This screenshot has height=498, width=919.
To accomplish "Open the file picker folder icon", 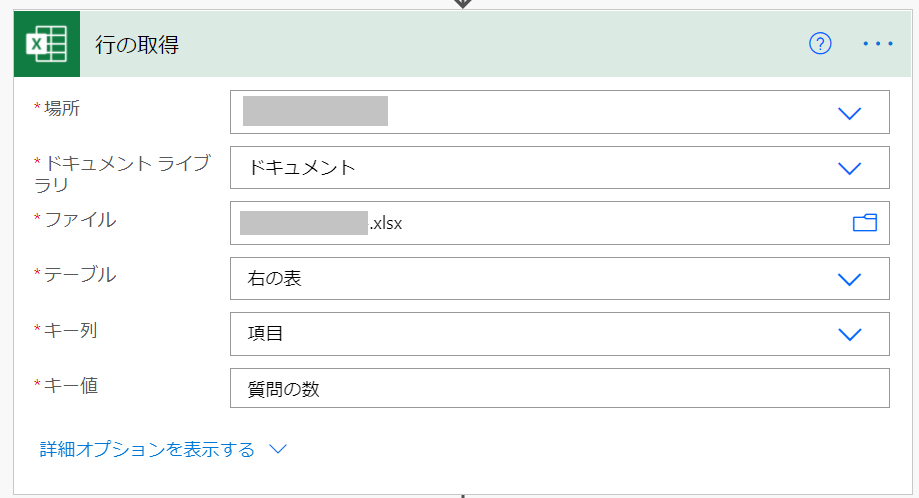I will (x=864, y=223).
